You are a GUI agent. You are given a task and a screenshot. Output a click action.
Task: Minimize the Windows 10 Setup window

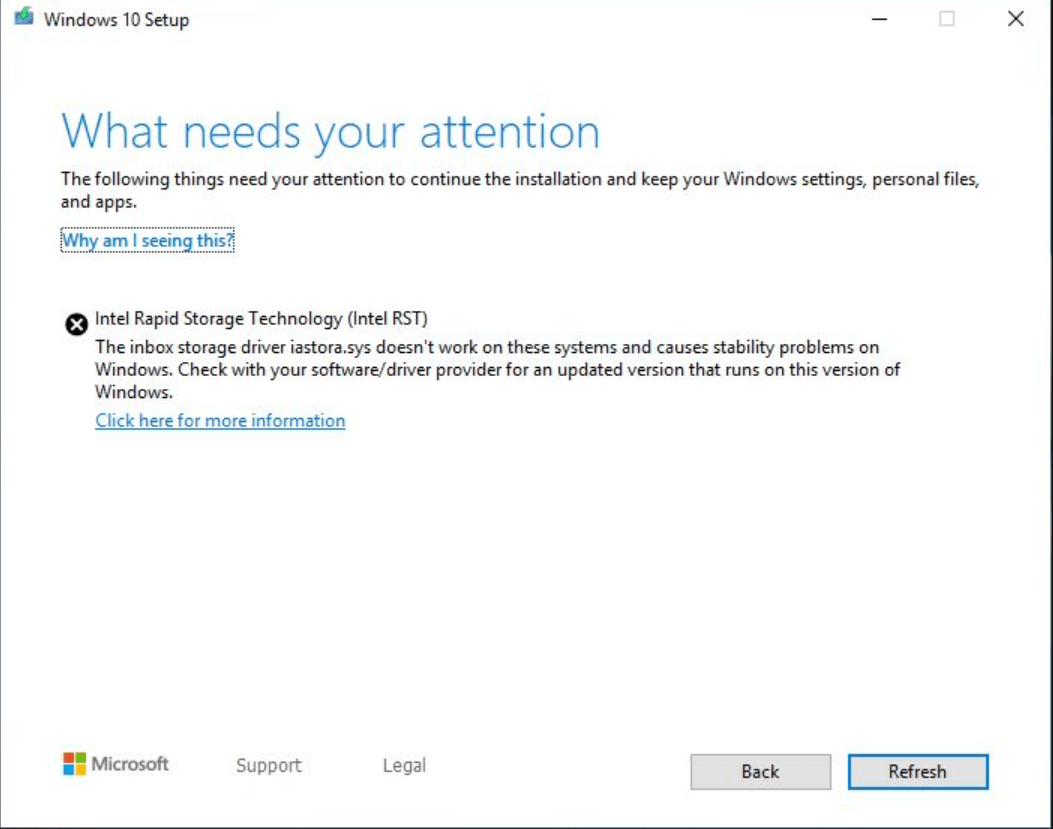point(880,19)
